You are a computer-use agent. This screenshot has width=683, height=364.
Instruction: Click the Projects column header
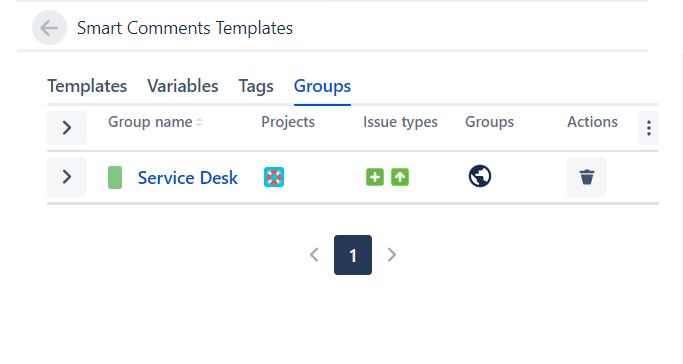tap(288, 122)
